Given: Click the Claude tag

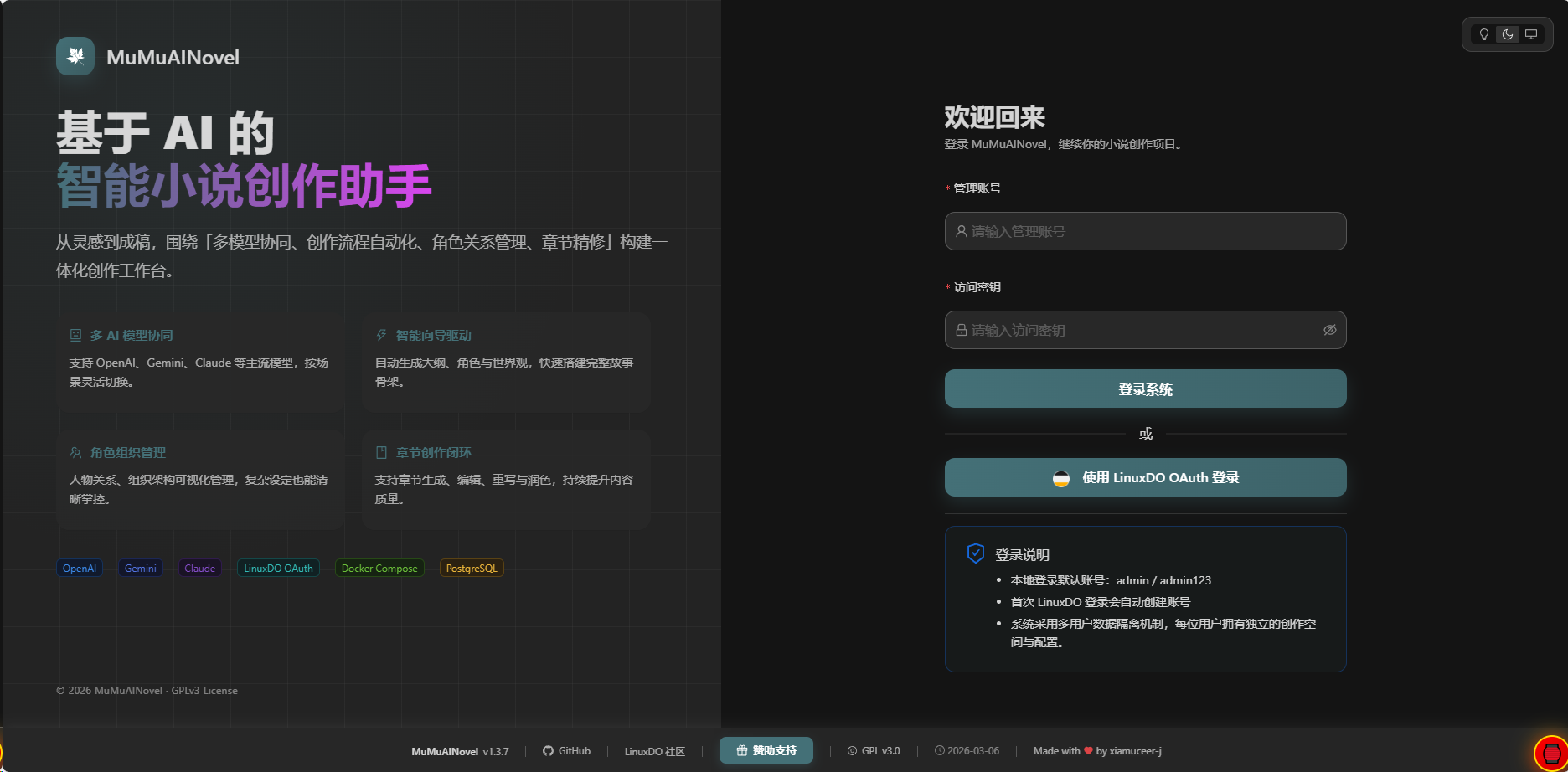Looking at the screenshot, I should 200,569.
